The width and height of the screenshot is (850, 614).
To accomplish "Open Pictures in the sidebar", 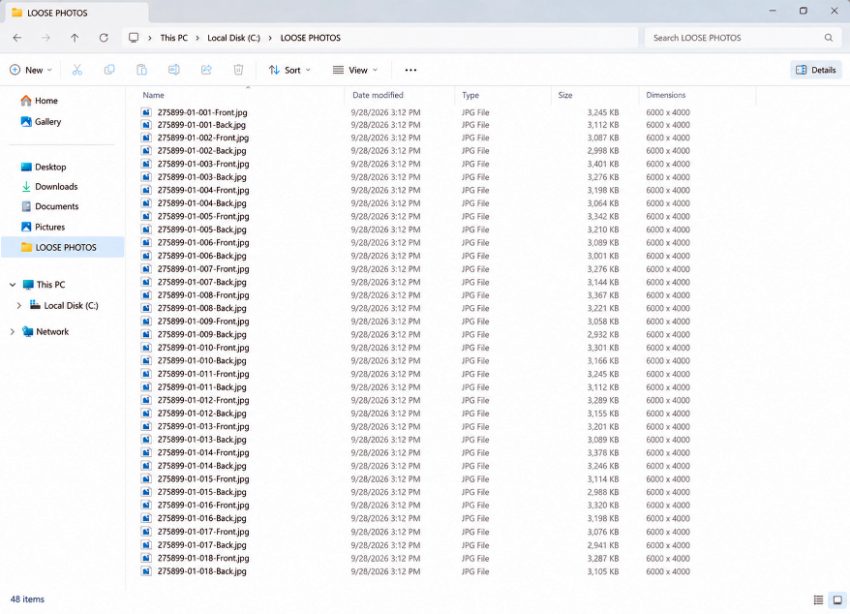I will (x=43, y=227).
